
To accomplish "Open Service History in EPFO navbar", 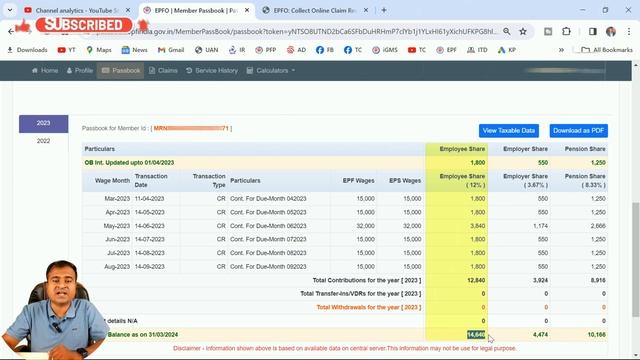I will (x=211, y=71).
